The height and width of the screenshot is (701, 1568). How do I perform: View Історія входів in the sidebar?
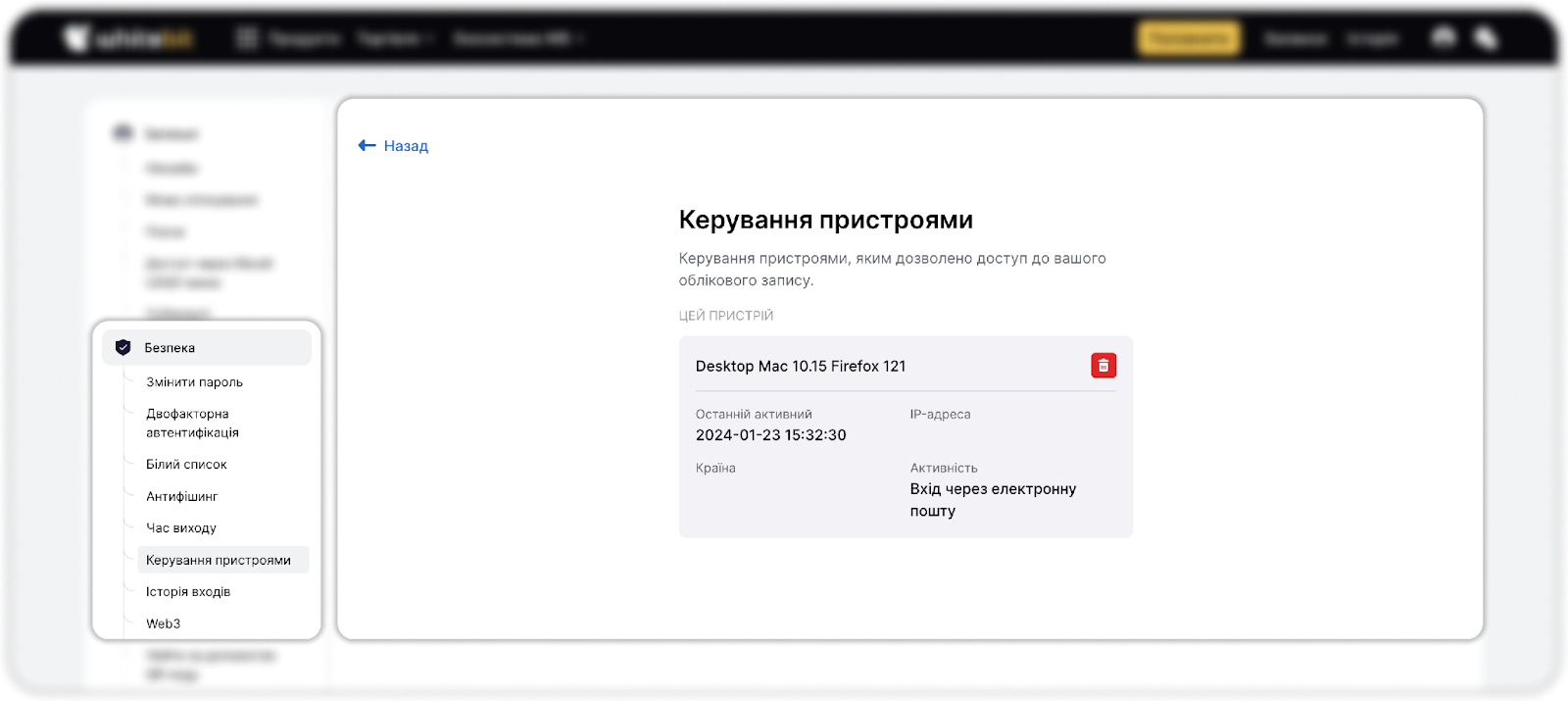pos(188,592)
